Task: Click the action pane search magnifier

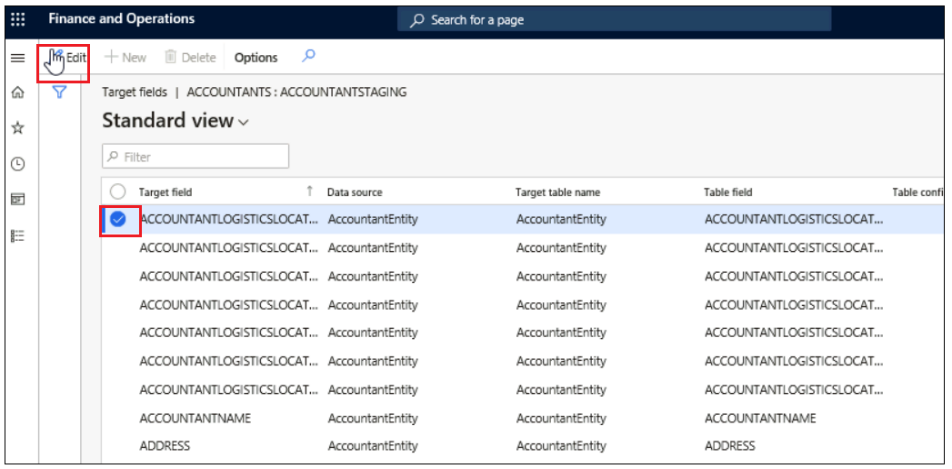Action: 308,56
